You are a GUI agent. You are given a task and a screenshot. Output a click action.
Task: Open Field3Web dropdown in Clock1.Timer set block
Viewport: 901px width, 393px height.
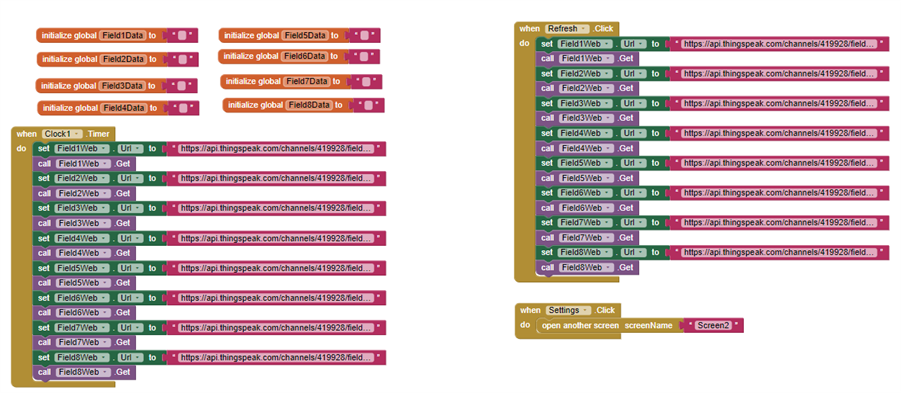[82, 208]
